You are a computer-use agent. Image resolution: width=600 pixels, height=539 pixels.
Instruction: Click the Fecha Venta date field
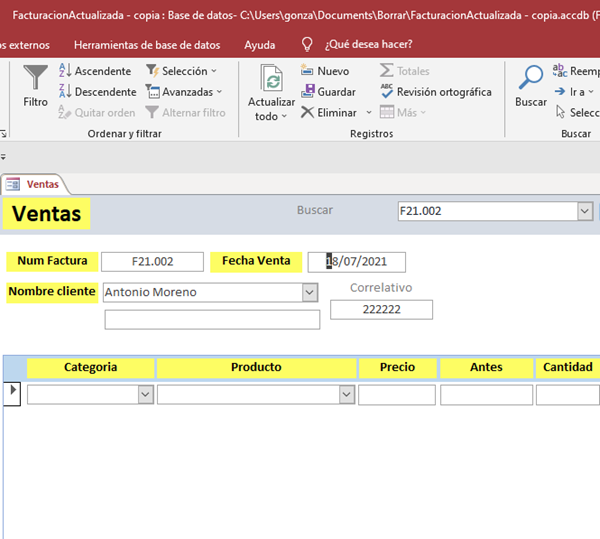[357, 262]
